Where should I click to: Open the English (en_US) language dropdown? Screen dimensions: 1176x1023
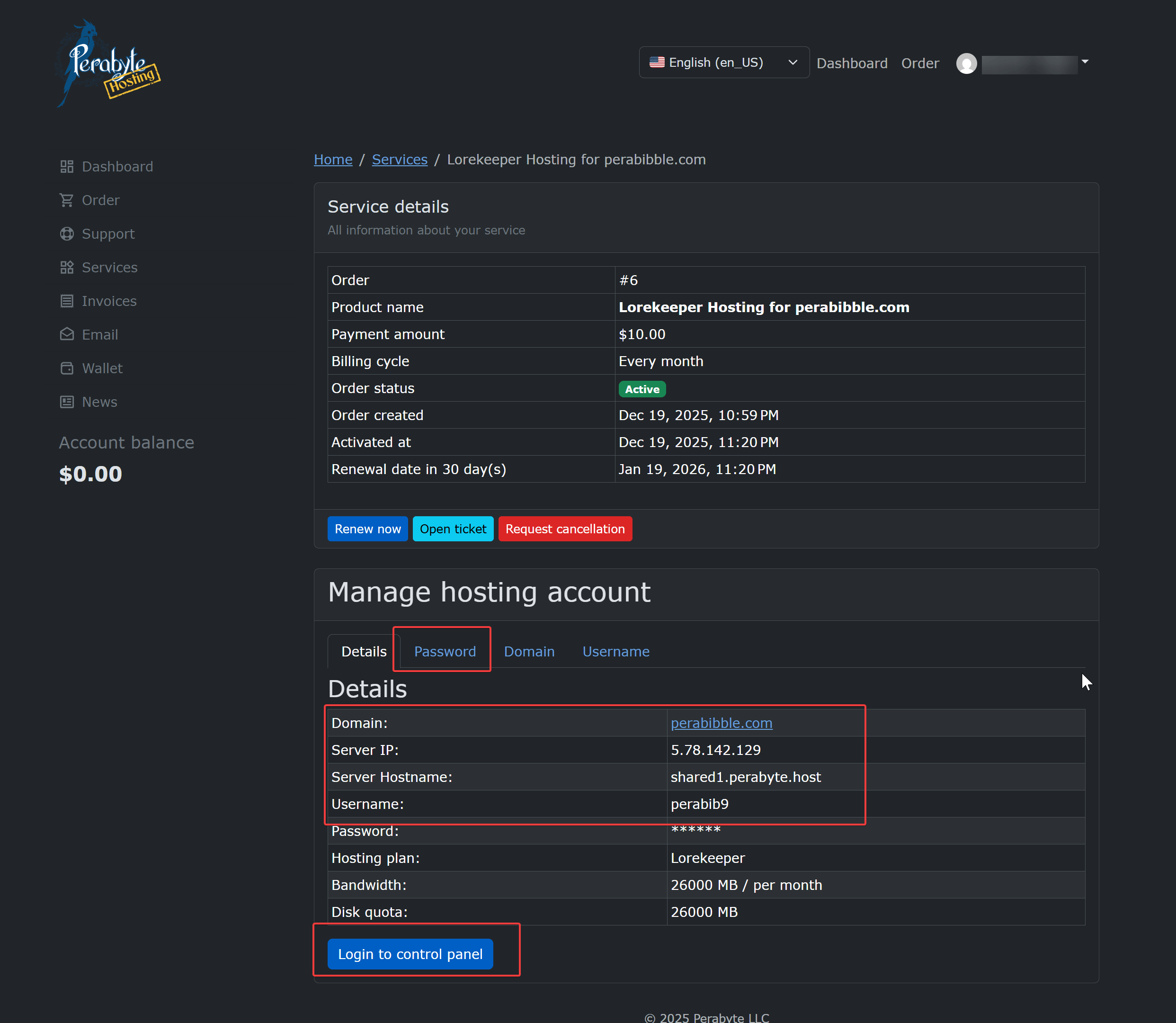click(723, 62)
